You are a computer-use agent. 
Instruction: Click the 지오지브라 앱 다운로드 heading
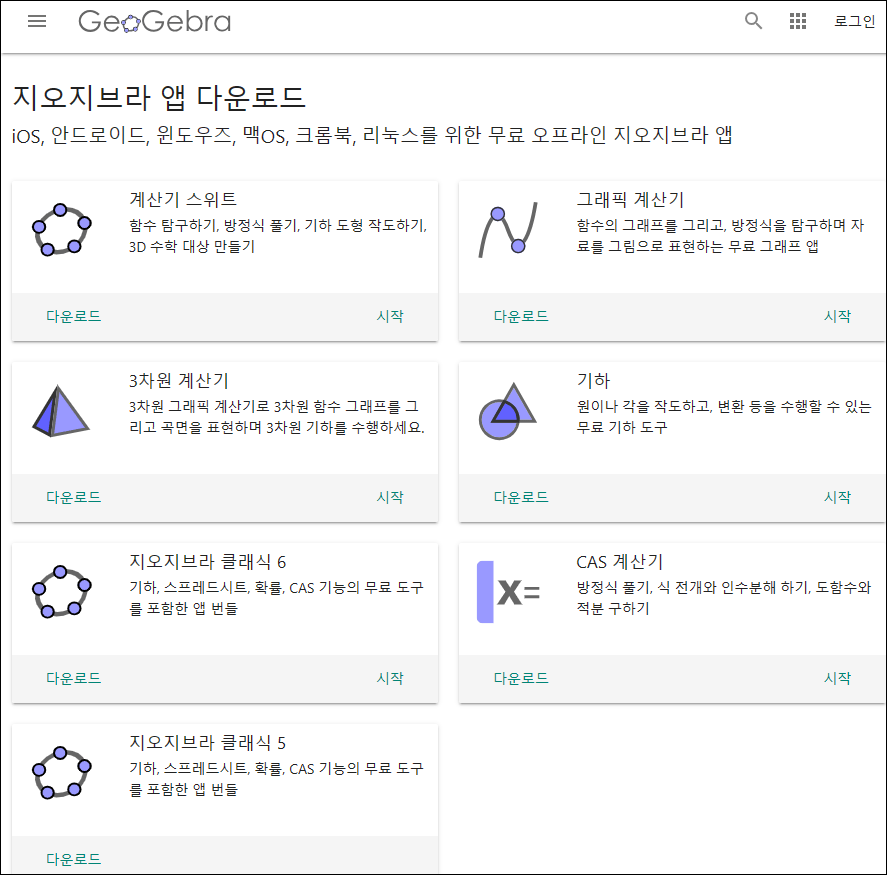click(x=160, y=97)
